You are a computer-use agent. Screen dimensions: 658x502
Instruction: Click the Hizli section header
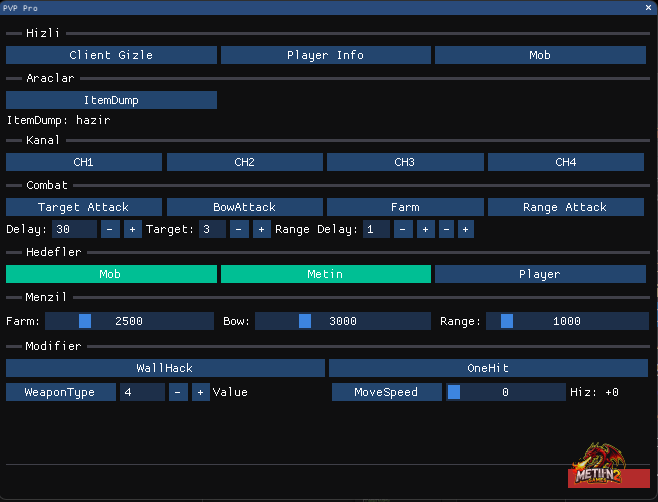click(43, 33)
